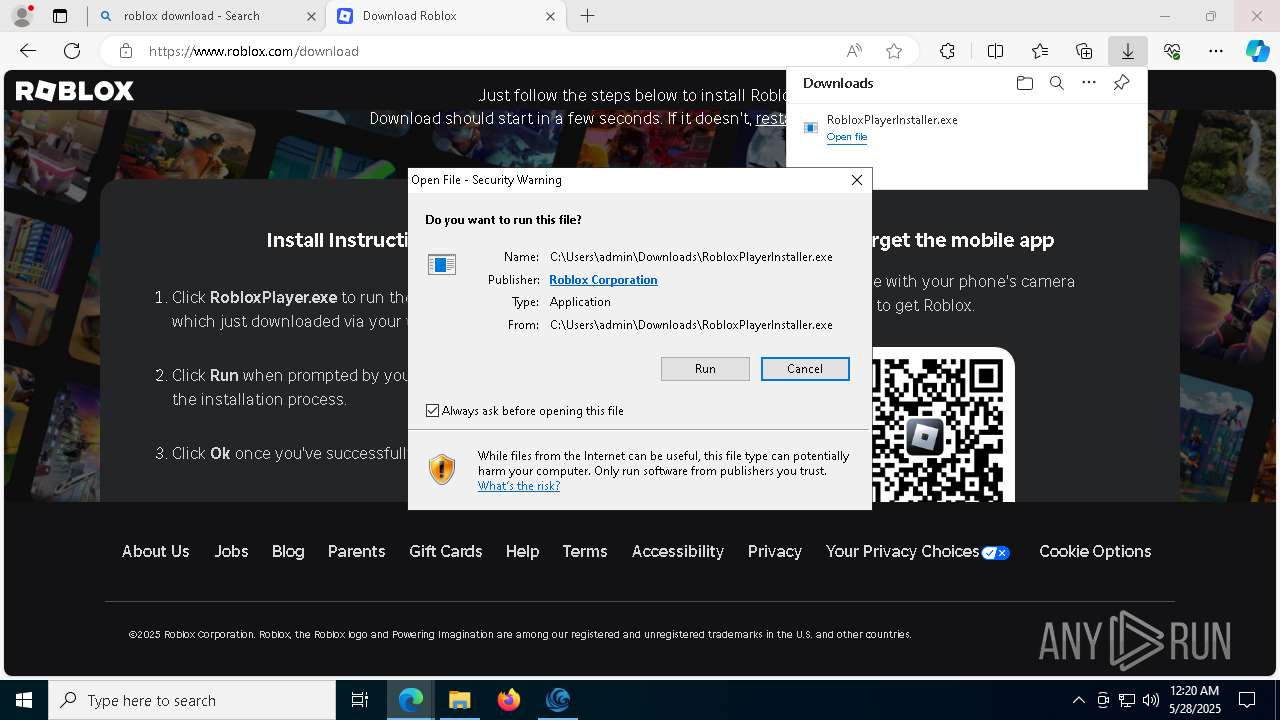Open the volume control in system tray
The height and width of the screenshot is (720, 1280).
click(x=1150, y=700)
